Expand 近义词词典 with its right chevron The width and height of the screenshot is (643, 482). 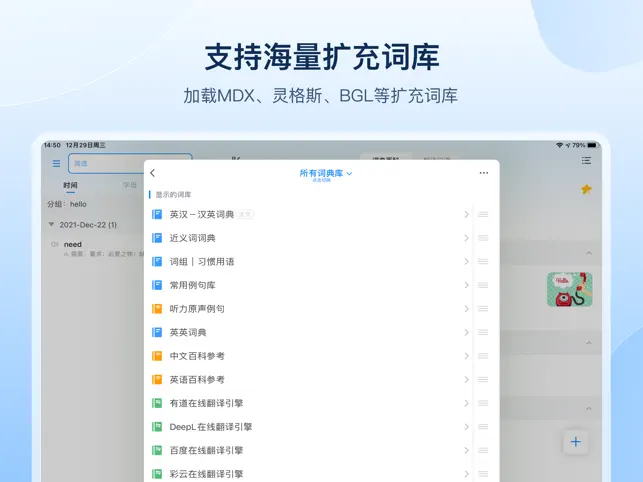pos(466,238)
